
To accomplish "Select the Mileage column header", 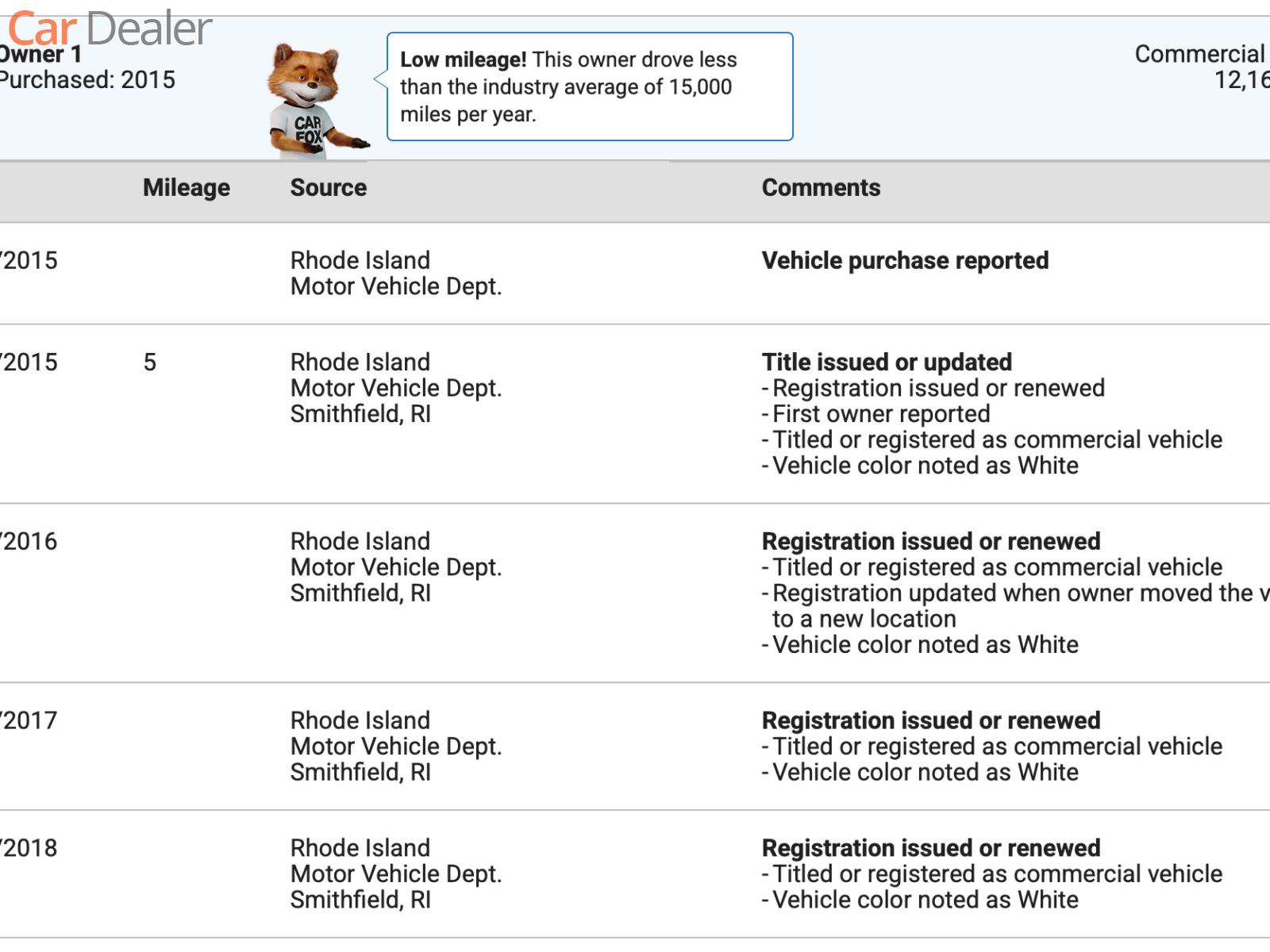I will (186, 188).
